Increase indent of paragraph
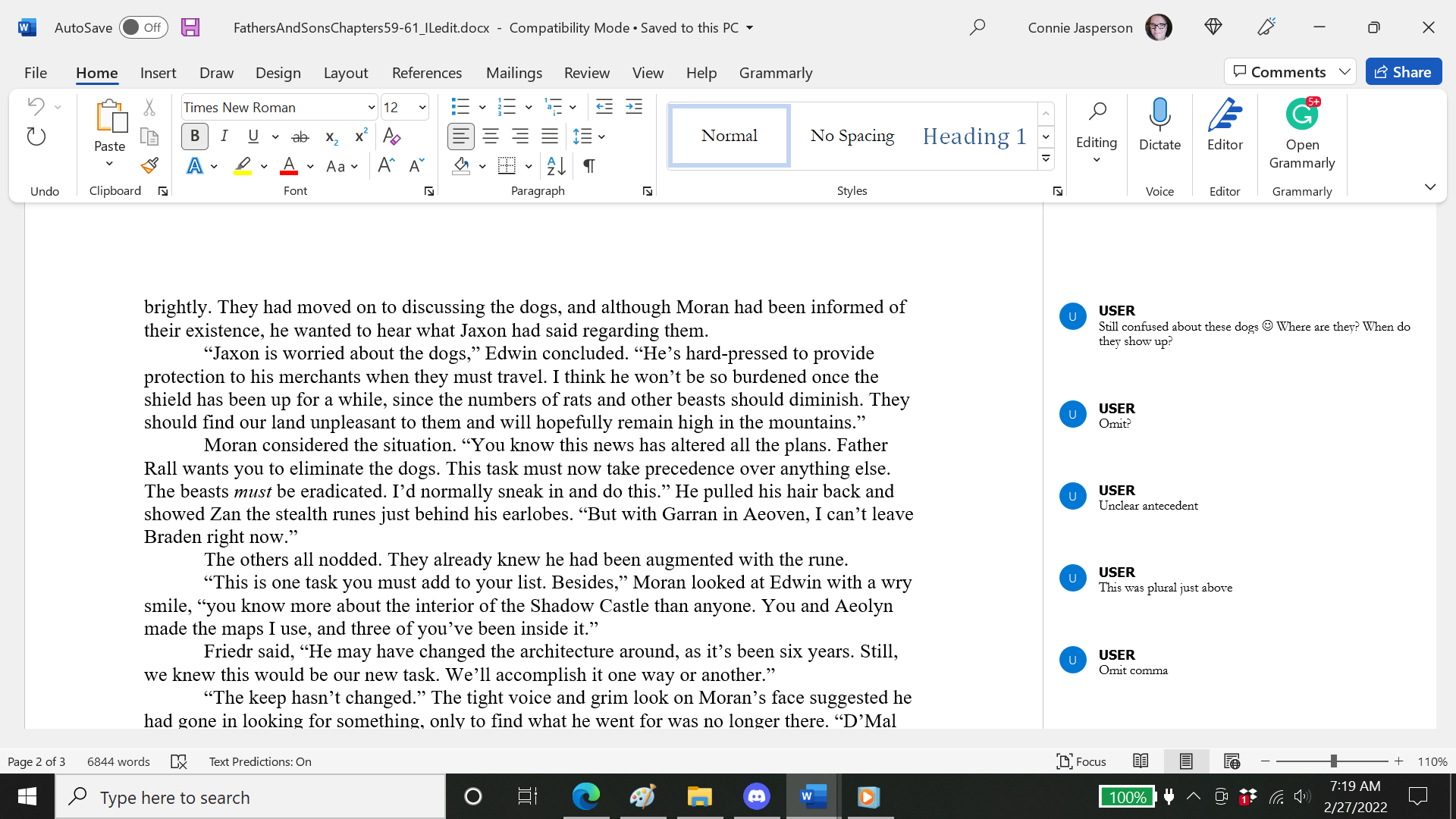Screen dimensions: 1456x819 (x=634, y=107)
